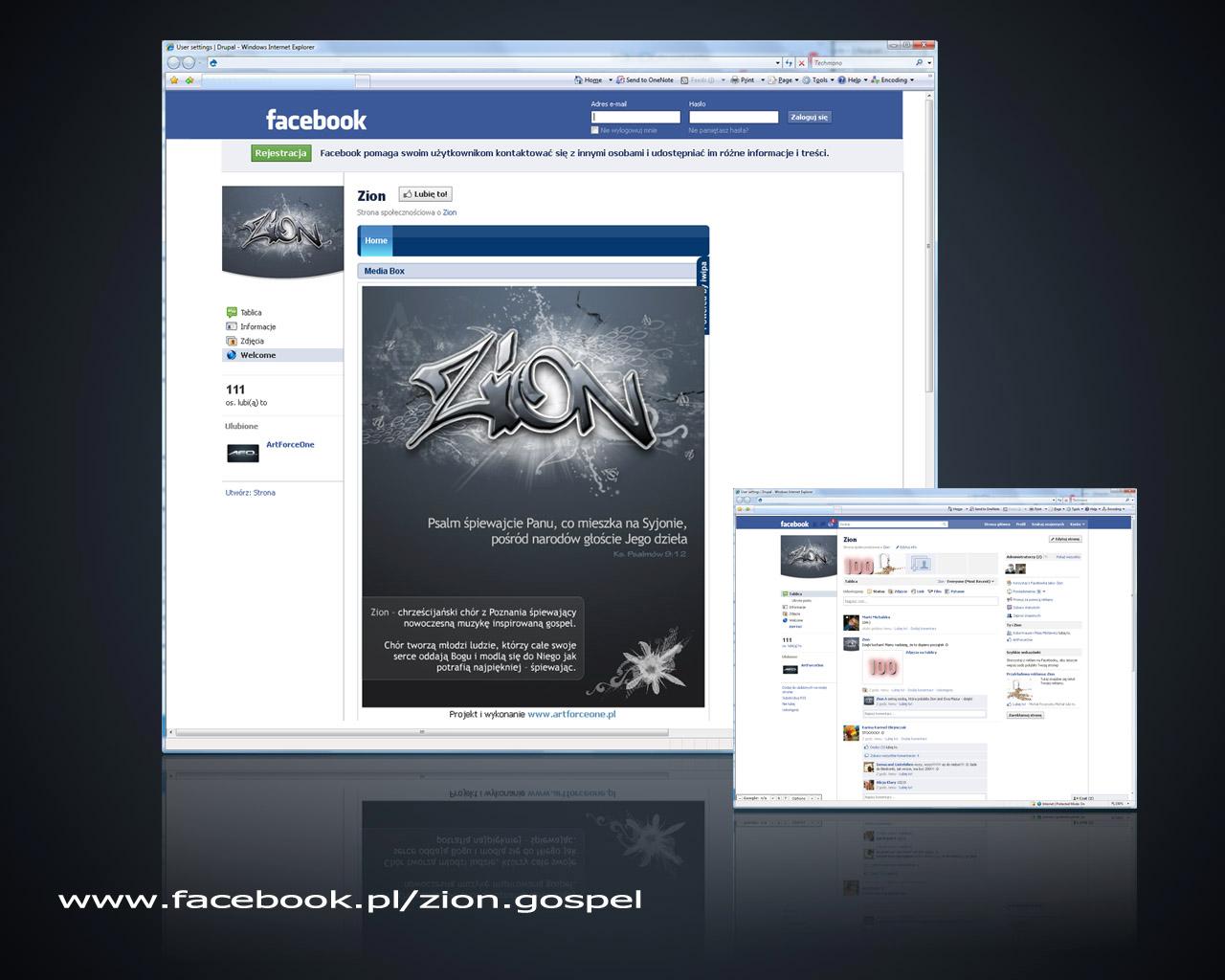Open Informacje in the left sidebar
The width and height of the screenshot is (1225, 980).
point(258,326)
